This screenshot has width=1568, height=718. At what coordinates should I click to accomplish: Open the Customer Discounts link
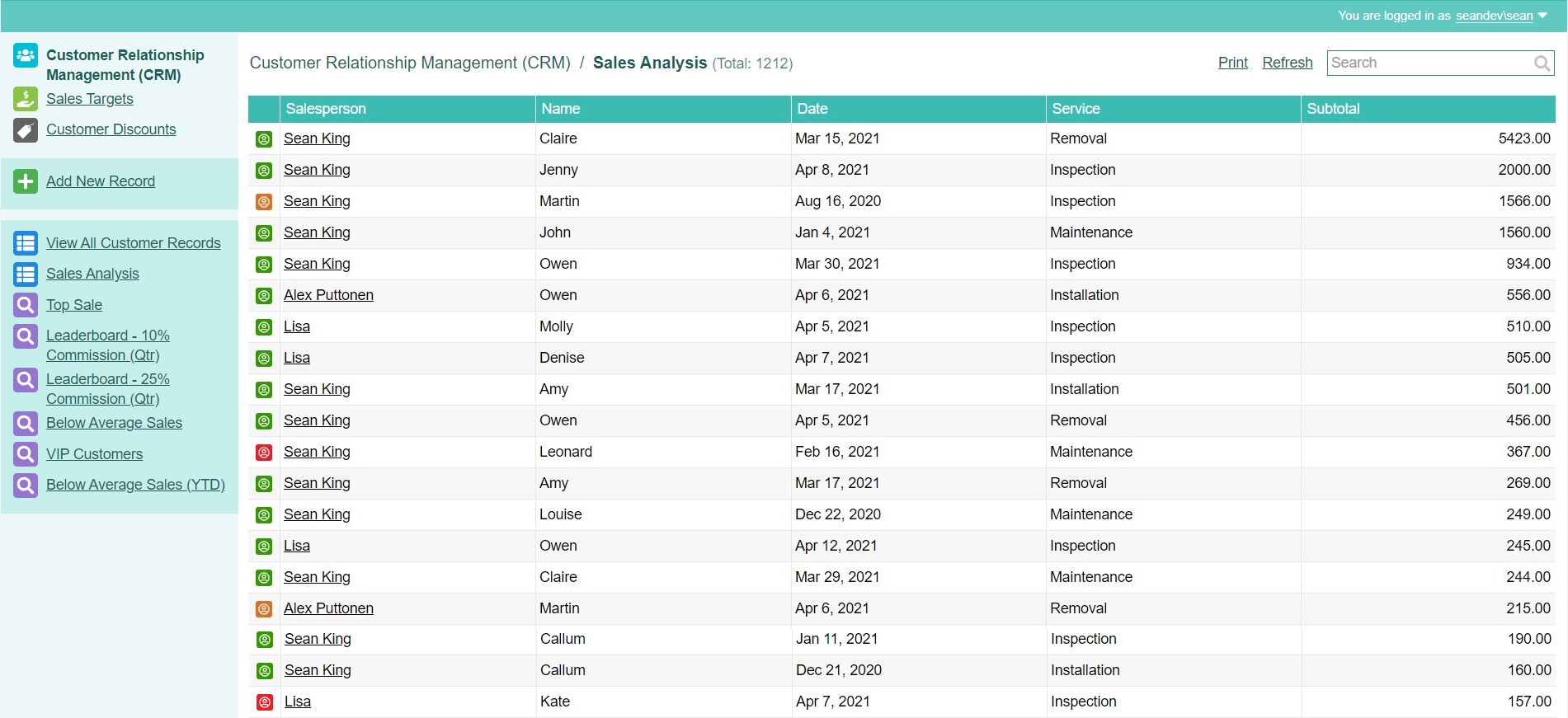[111, 129]
